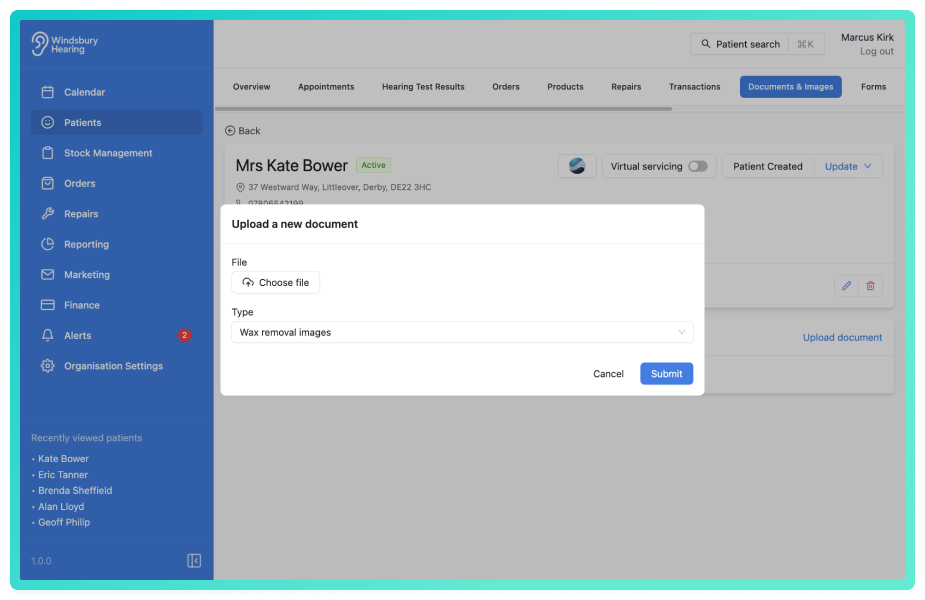Image resolution: width=925 pixels, height=600 pixels.
Task: Click the version number 1.0.0
Action: coord(41,561)
